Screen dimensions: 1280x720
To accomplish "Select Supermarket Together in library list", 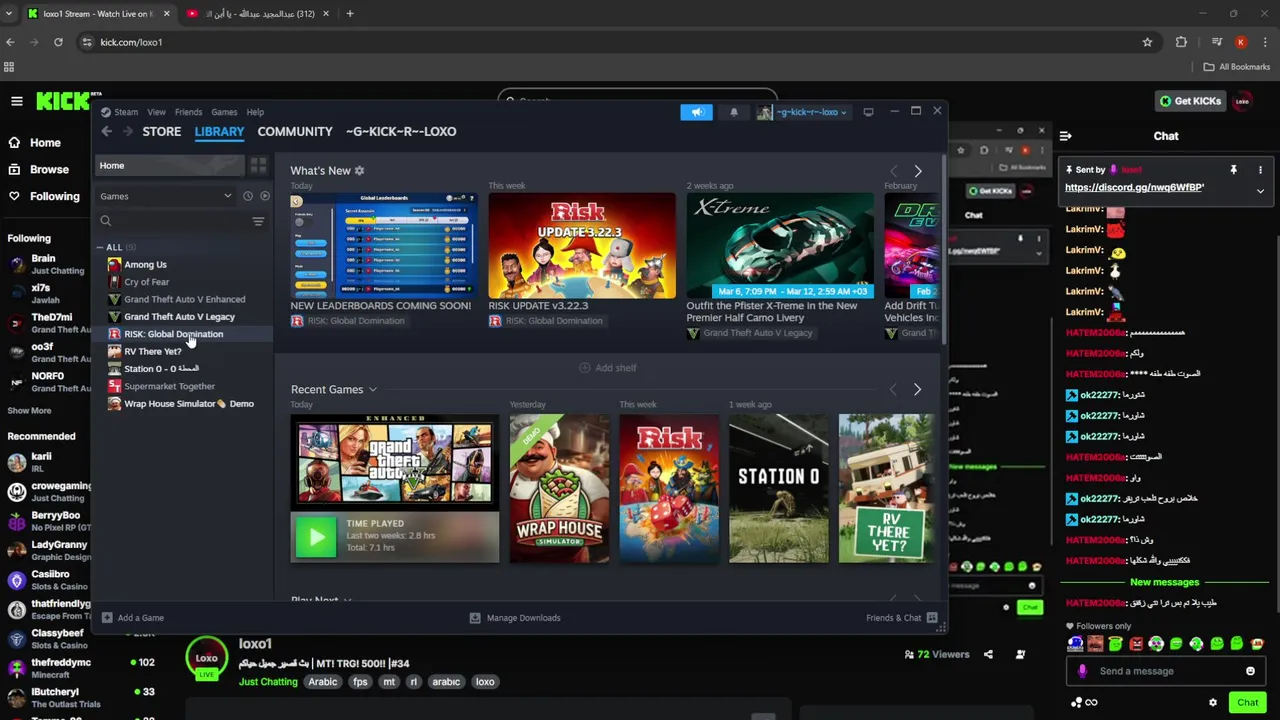I will (x=169, y=386).
